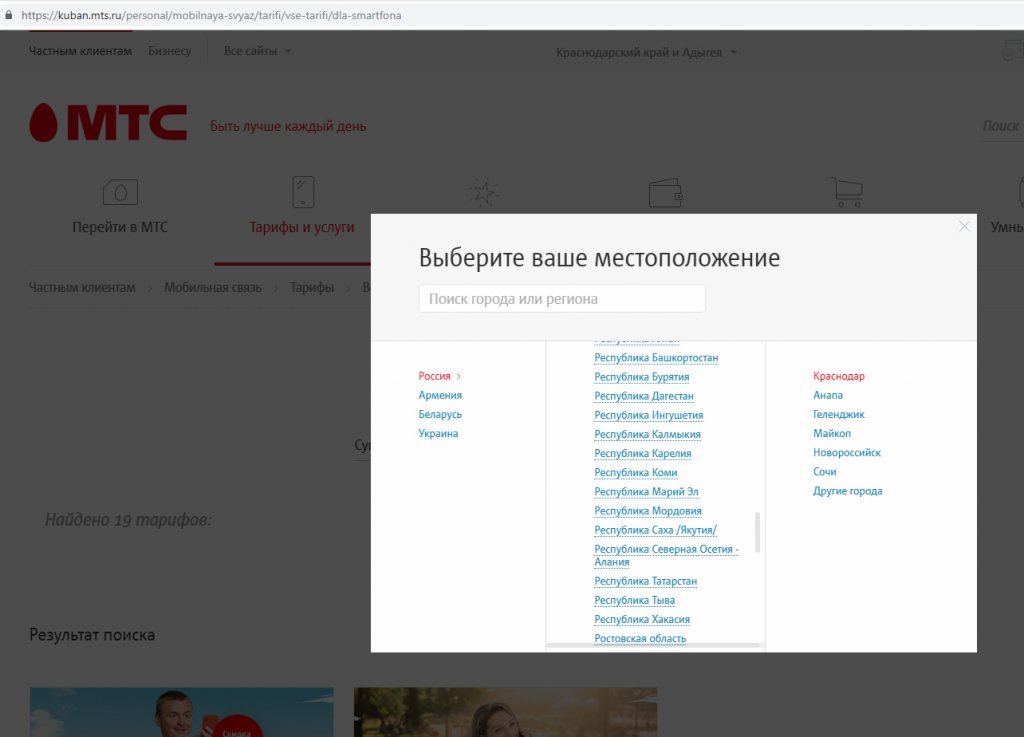Image resolution: width=1024 pixels, height=737 pixels.
Task: Click the wallet icon in navigation
Action: click(665, 191)
